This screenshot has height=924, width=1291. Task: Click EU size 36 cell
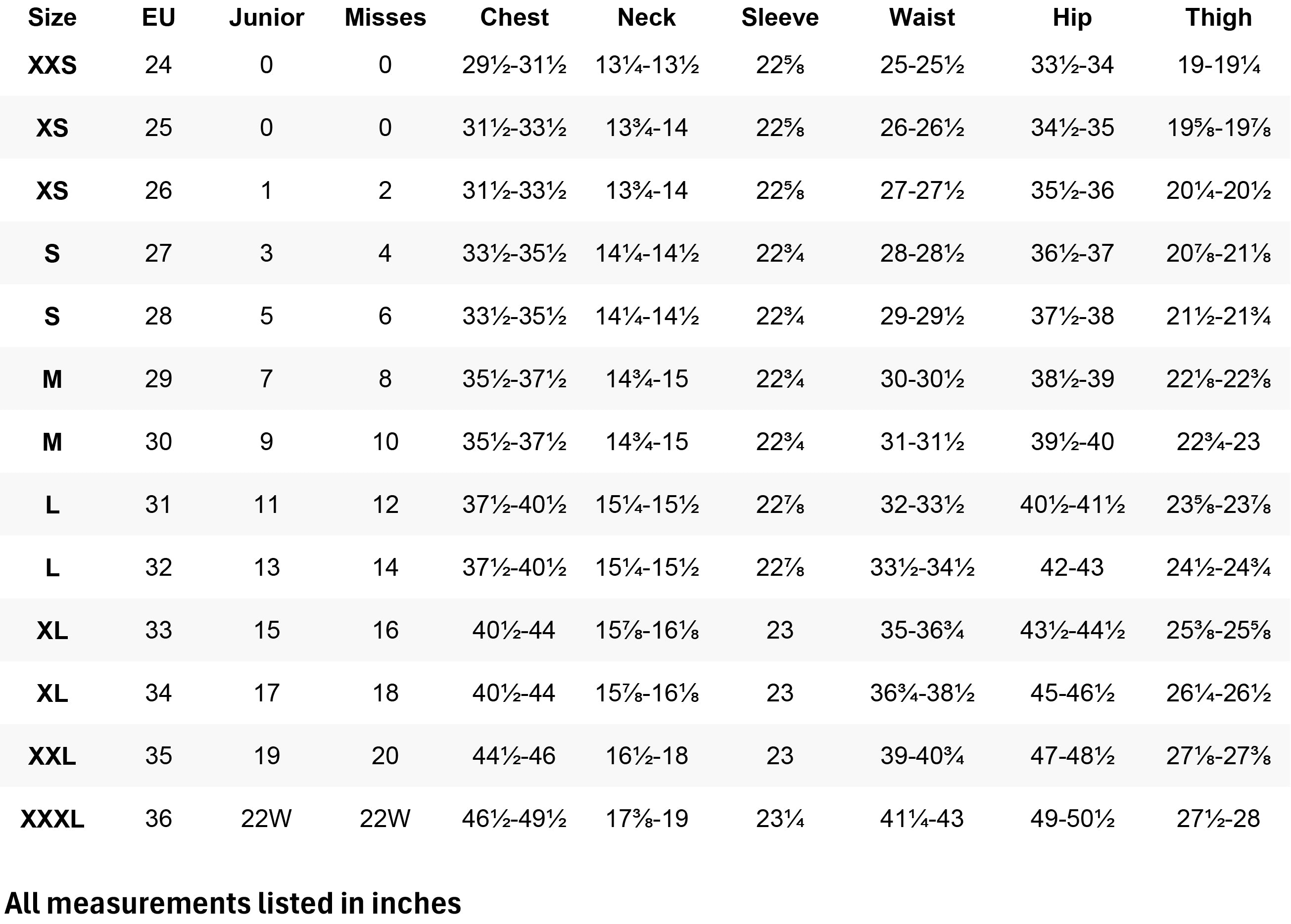pos(158,819)
